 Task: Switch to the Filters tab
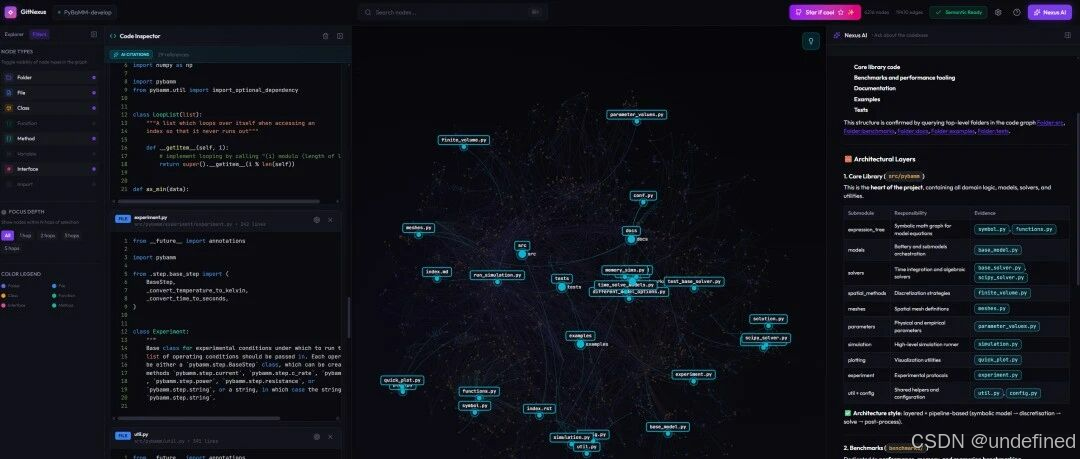(x=39, y=34)
